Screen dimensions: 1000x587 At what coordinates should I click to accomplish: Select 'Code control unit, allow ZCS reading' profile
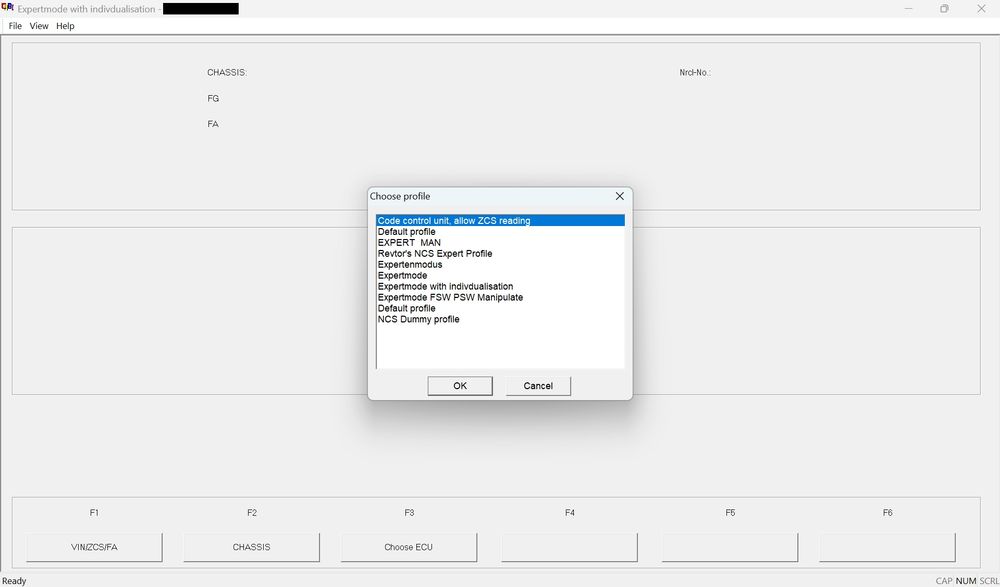pos(500,221)
